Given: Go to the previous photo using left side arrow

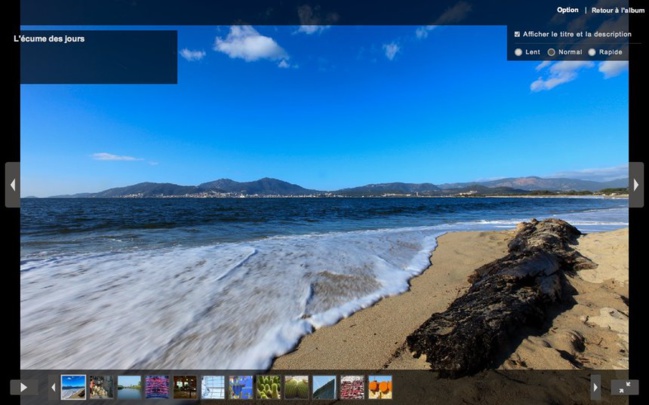Looking at the screenshot, I should pyautogui.click(x=12, y=185).
